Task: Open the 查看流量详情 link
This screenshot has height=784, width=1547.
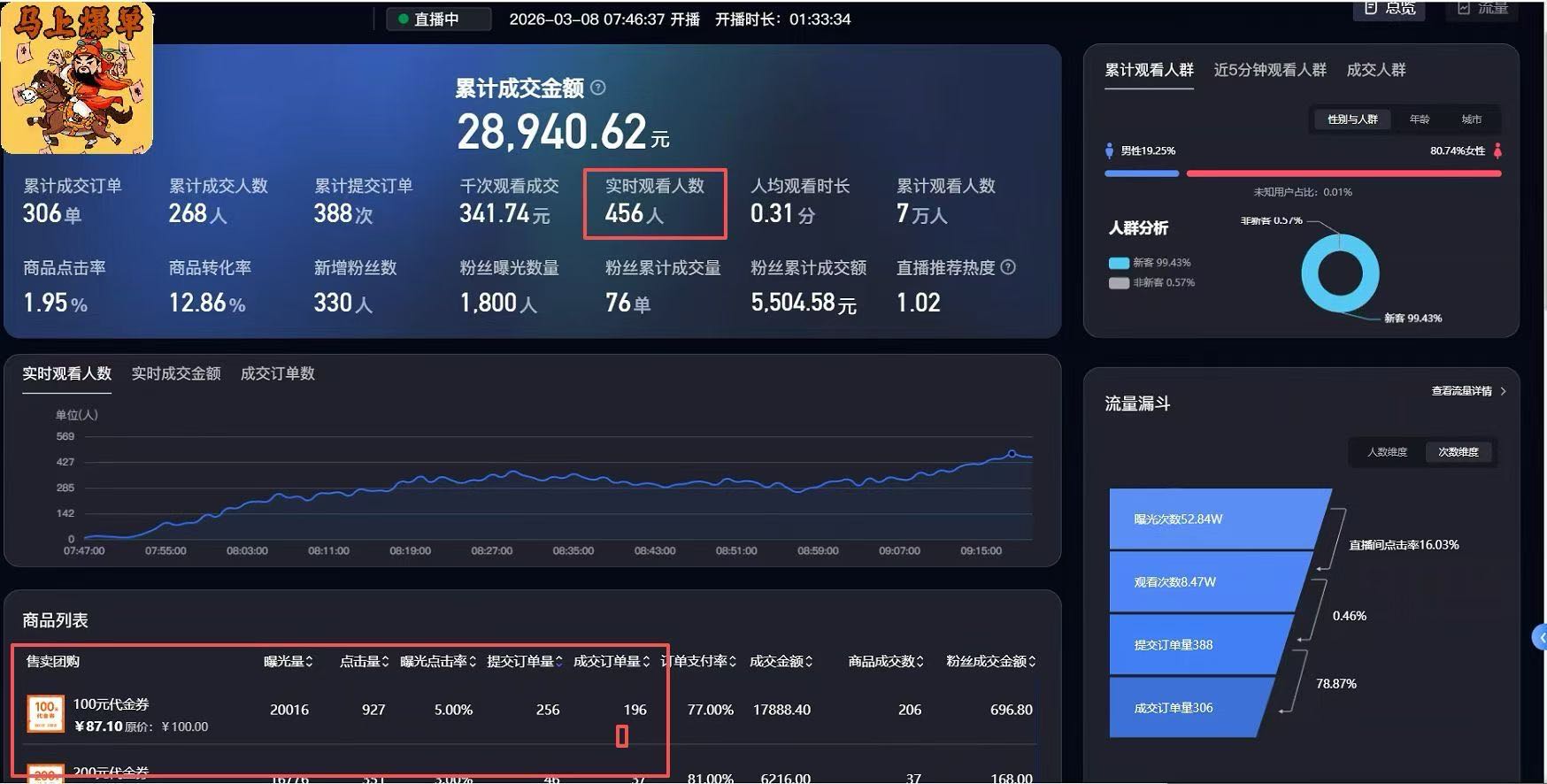Action: pos(1468,391)
